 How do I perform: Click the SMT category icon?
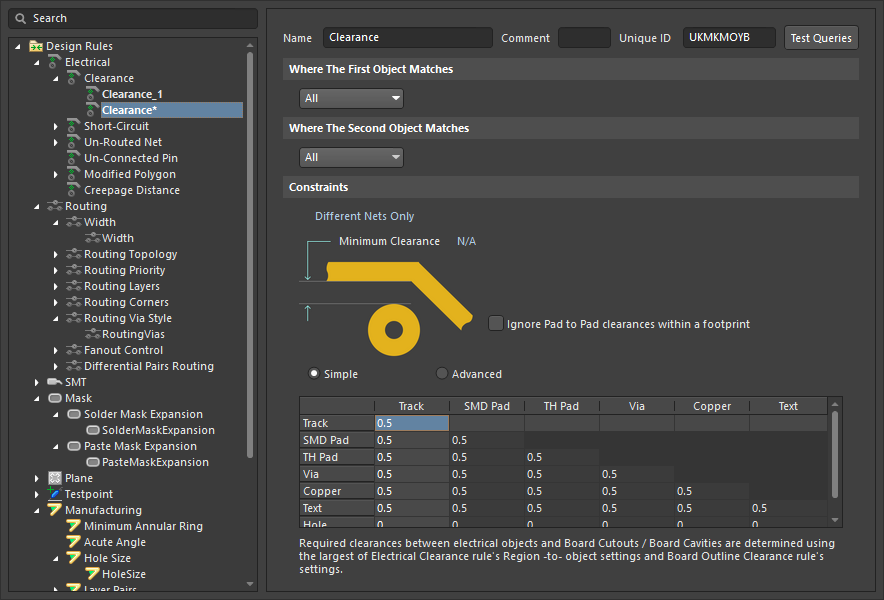click(55, 382)
